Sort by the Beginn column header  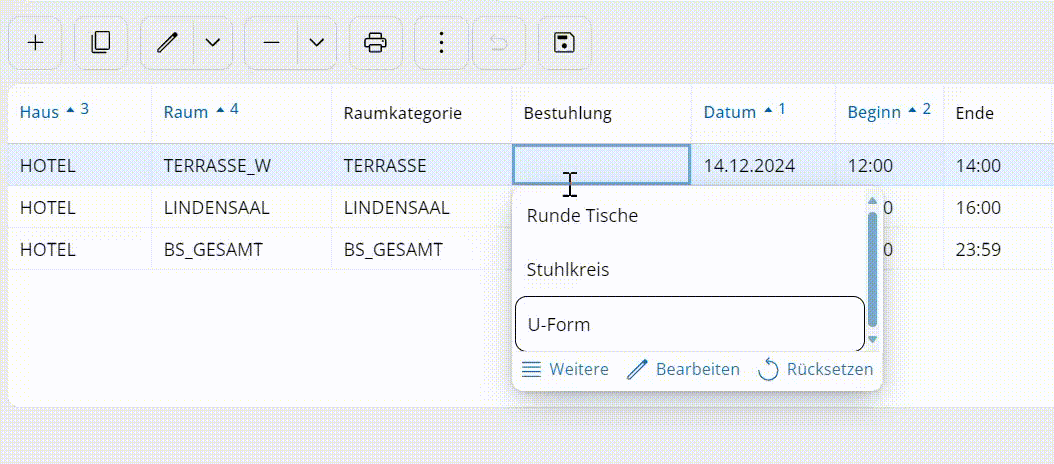click(889, 113)
